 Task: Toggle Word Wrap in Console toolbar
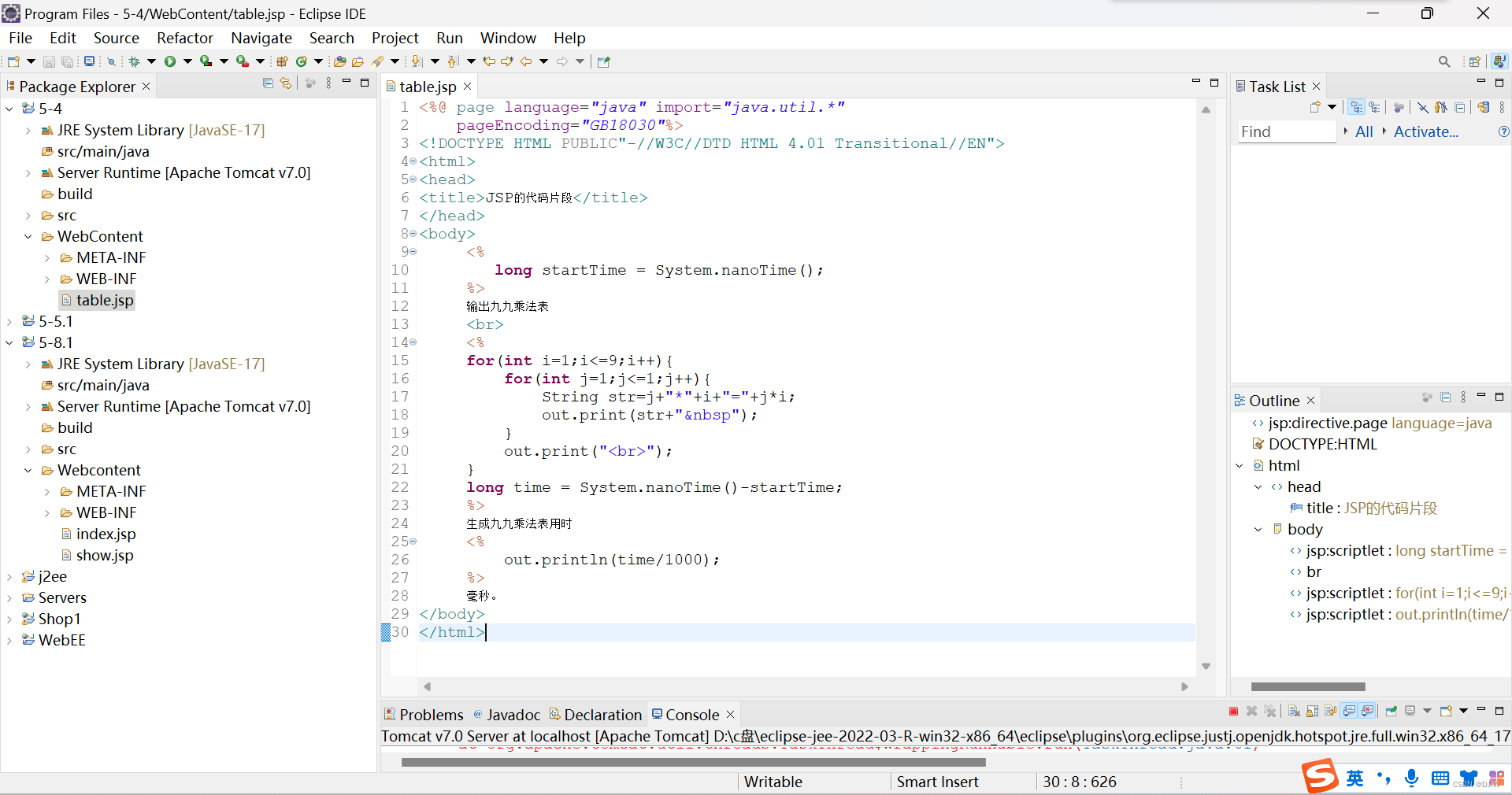tap(1330, 711)
